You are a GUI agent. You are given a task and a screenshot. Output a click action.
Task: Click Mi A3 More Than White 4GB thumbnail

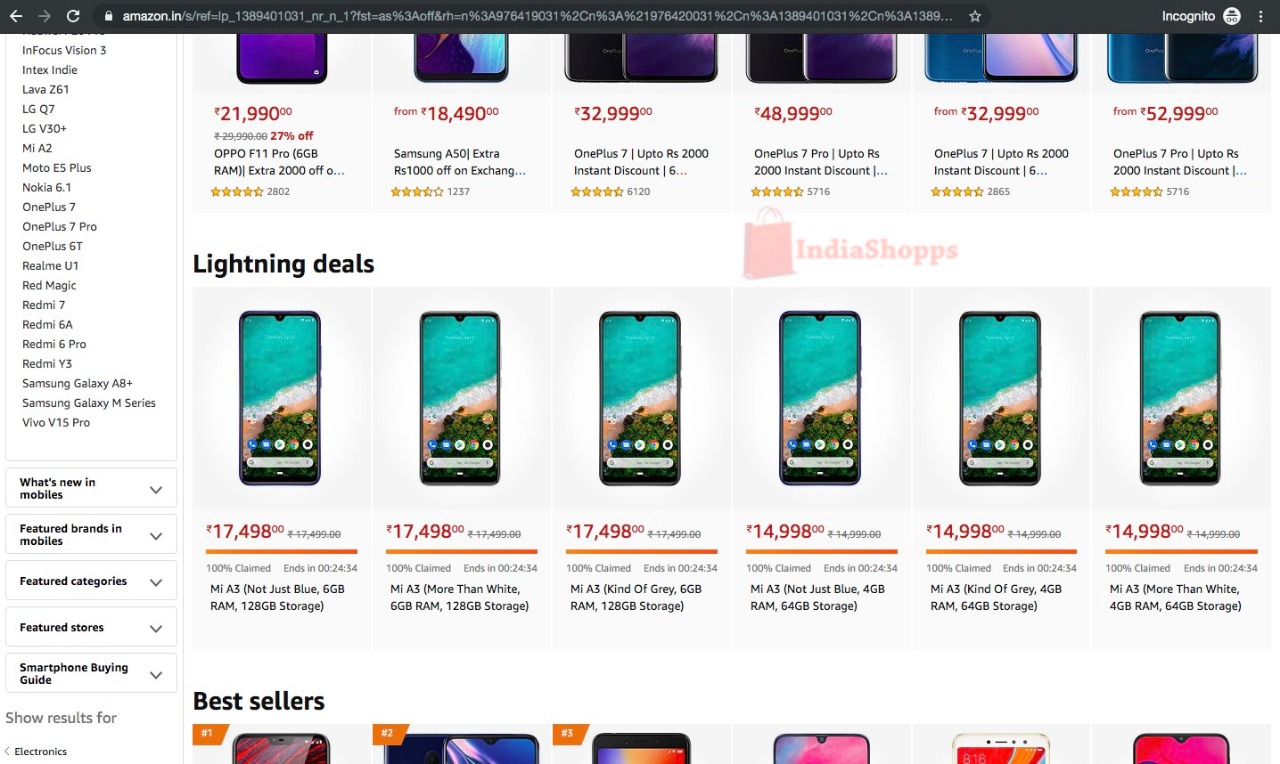coord(1180,398)
